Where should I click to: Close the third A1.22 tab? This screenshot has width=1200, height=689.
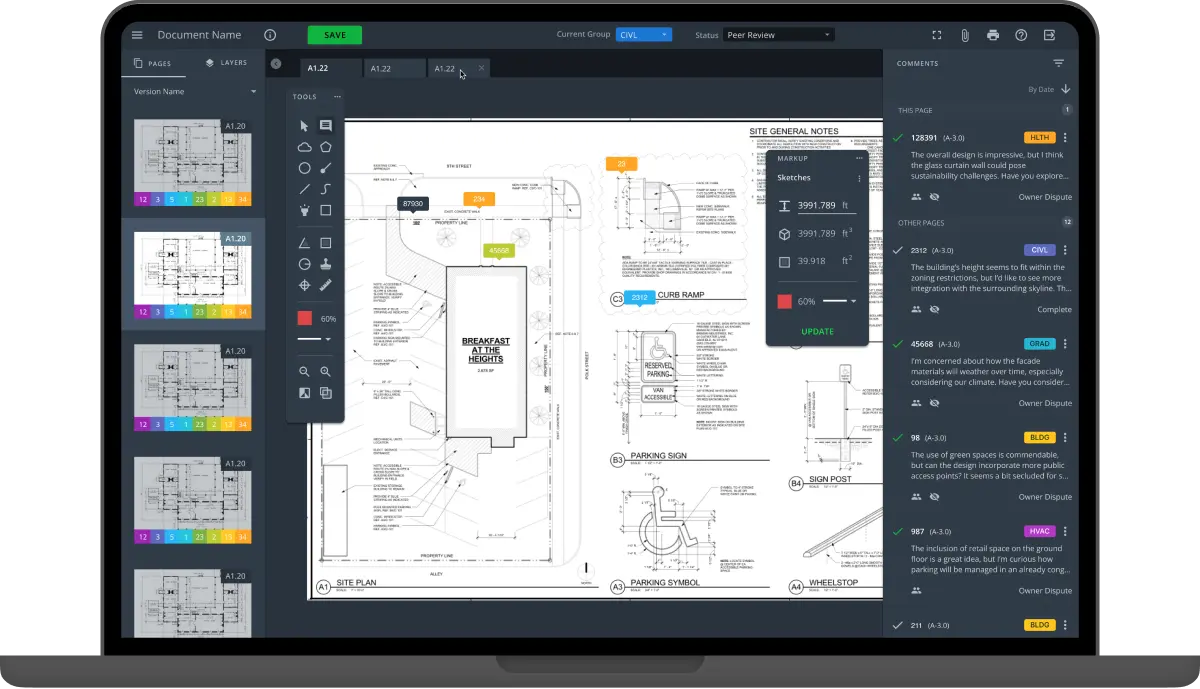point(482,68)
